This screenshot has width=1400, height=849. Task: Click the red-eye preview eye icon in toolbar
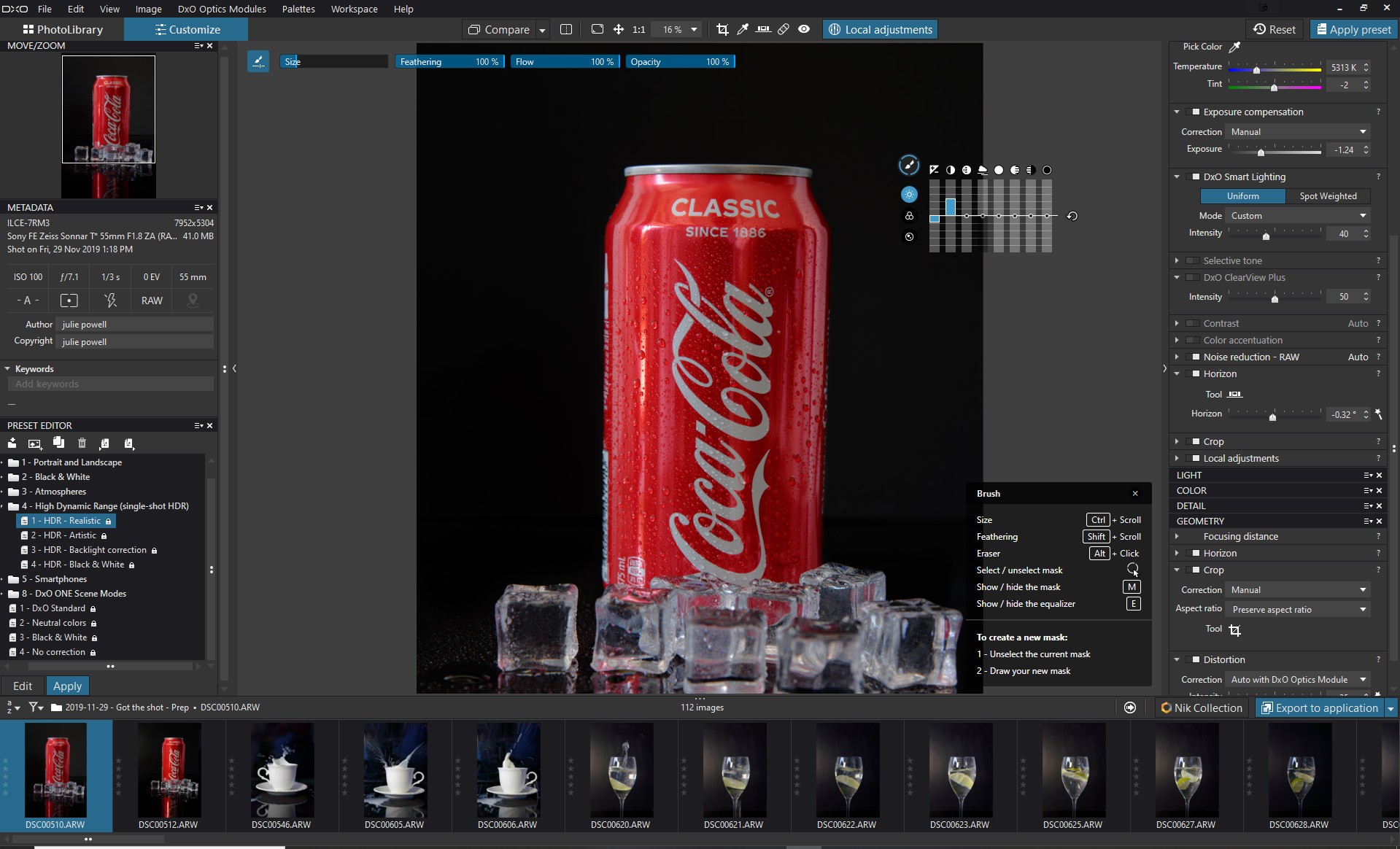coord(804,29)
